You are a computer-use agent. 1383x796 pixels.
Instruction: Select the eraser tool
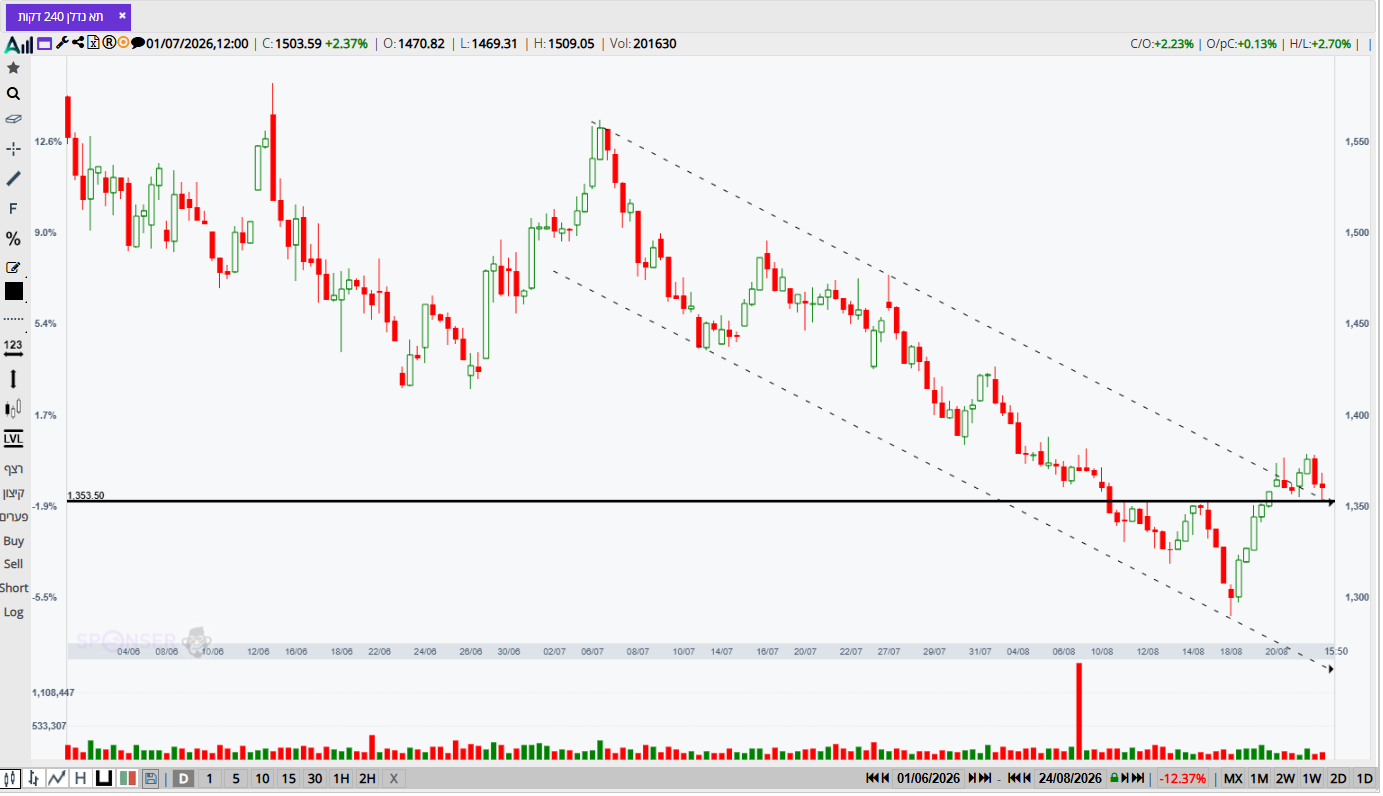point(13,119)
